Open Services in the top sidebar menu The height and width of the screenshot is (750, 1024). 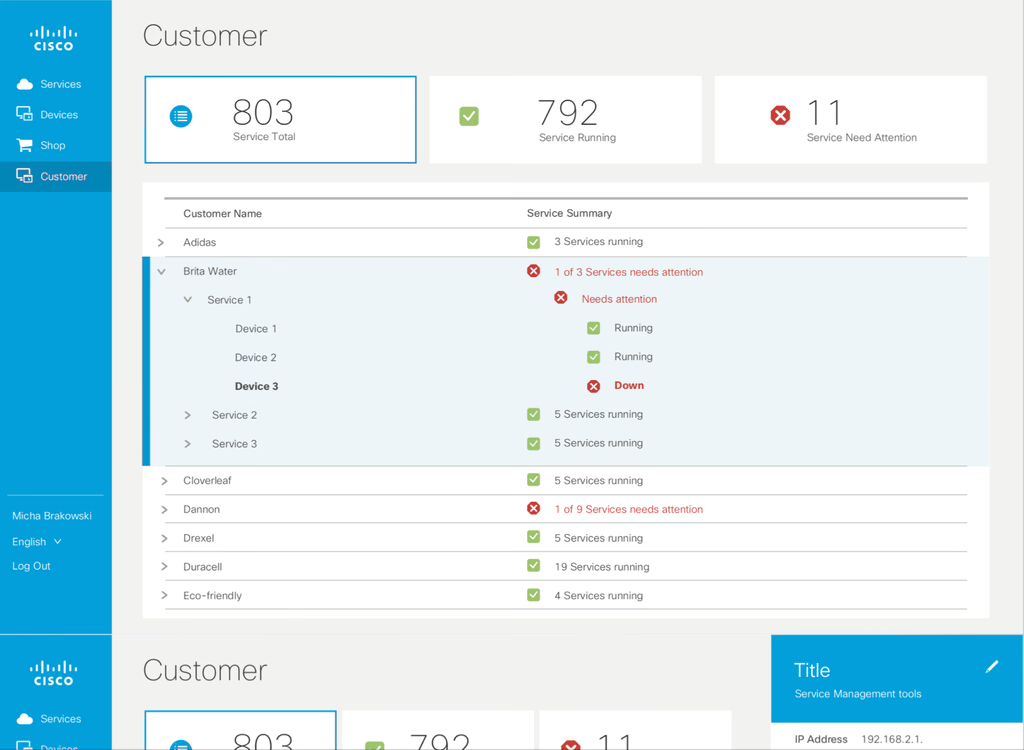pos(61,84)
